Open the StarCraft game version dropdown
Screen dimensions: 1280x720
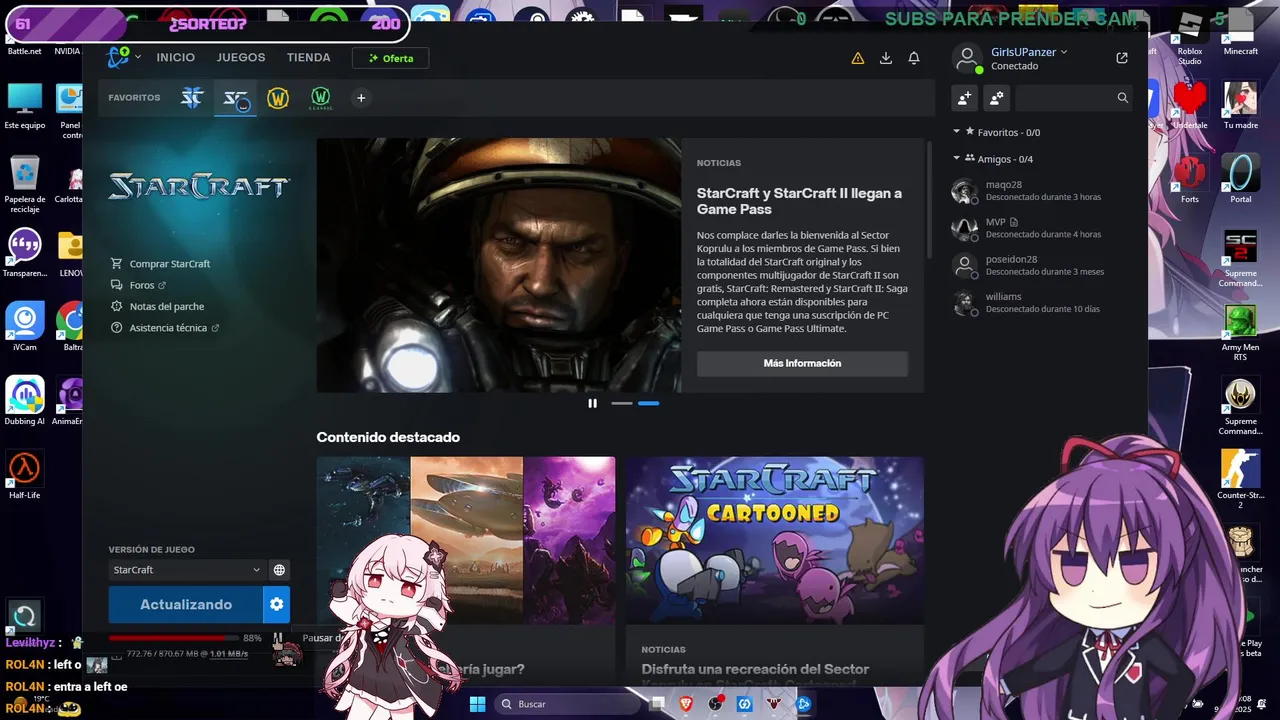click(186, 570)
